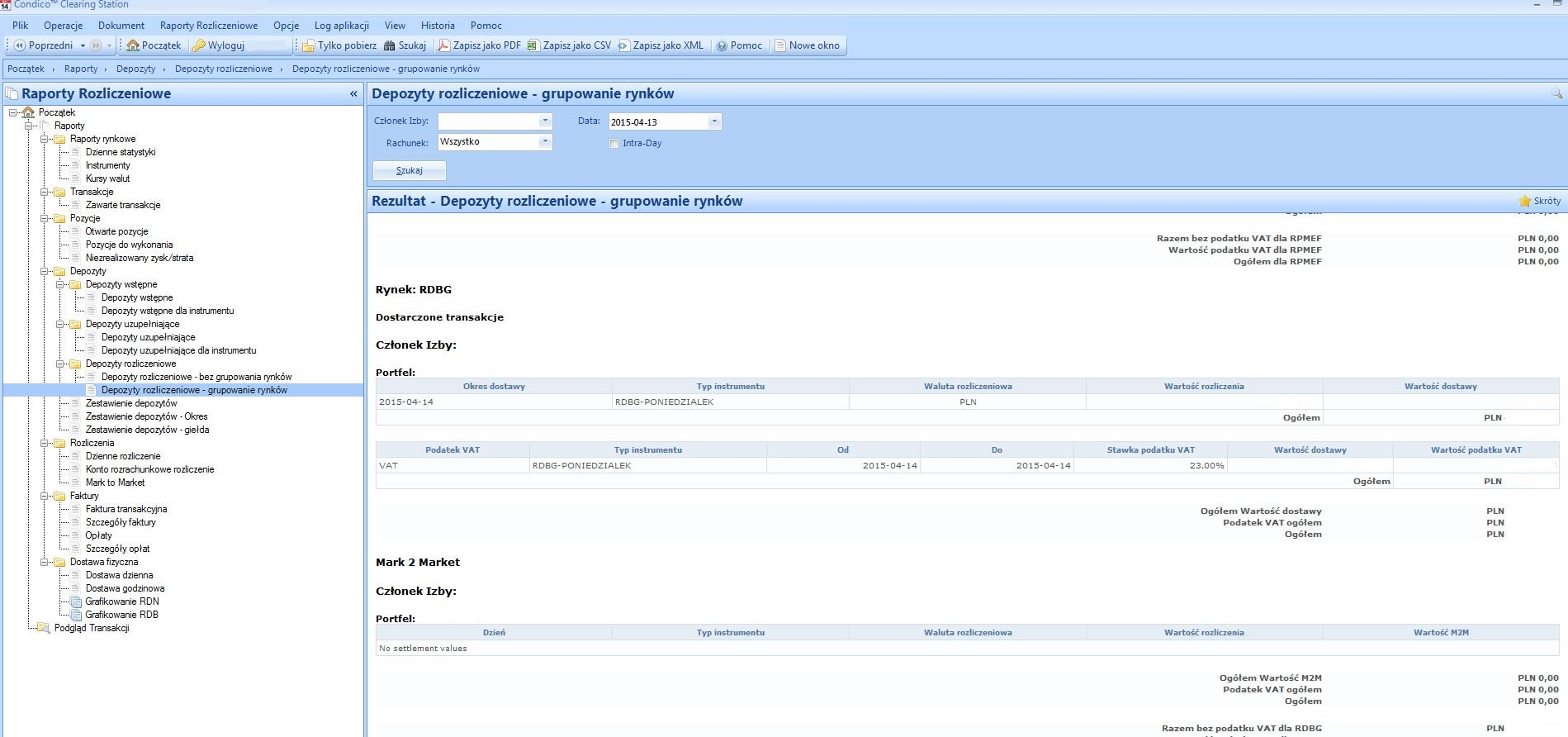1568x737 pixels.
Task: Click the Grafikowanie RDN report icon
Action: pos(76,601)
